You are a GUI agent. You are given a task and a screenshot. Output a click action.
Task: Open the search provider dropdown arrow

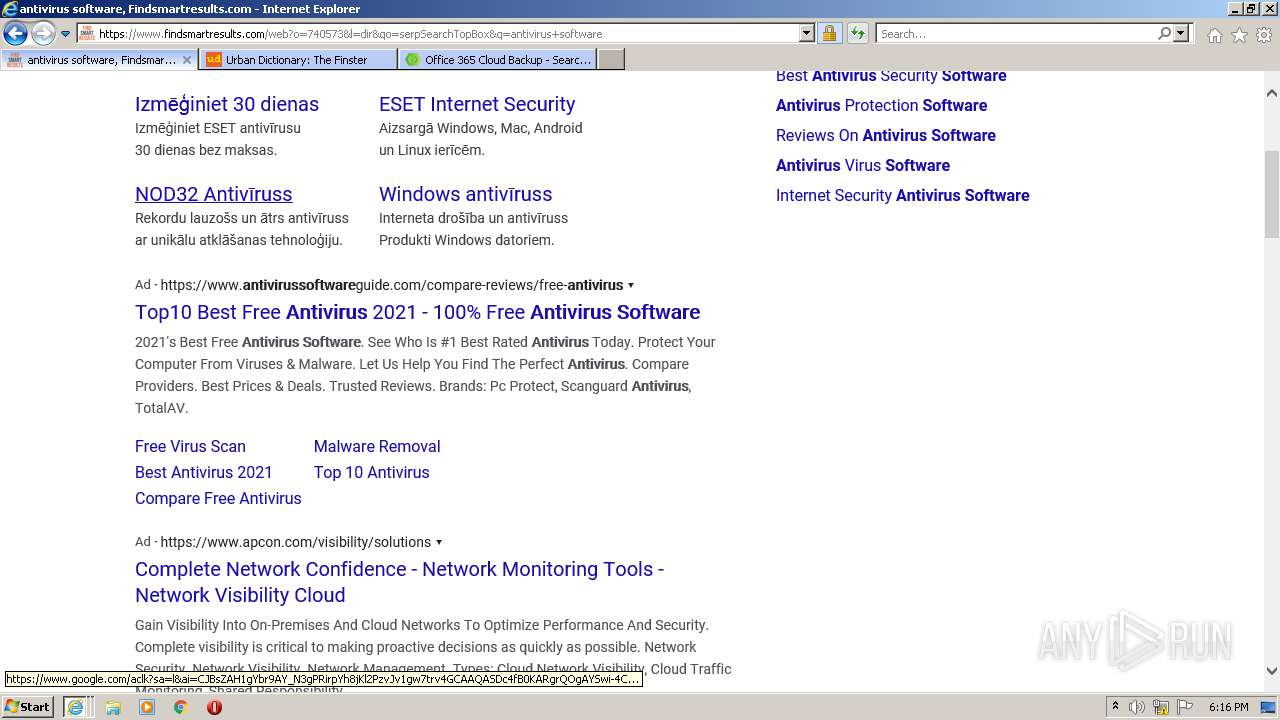(x=1181, y=33)
